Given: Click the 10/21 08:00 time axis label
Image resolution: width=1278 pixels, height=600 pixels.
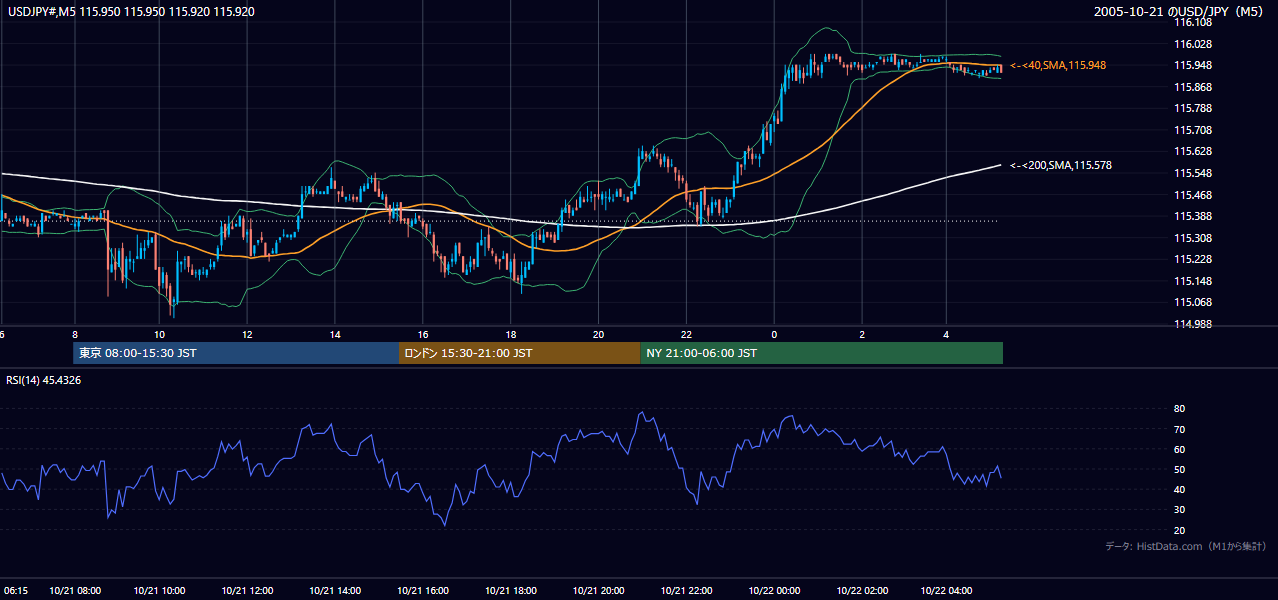Looking at the screenshot, I should [x=73, y=591].
